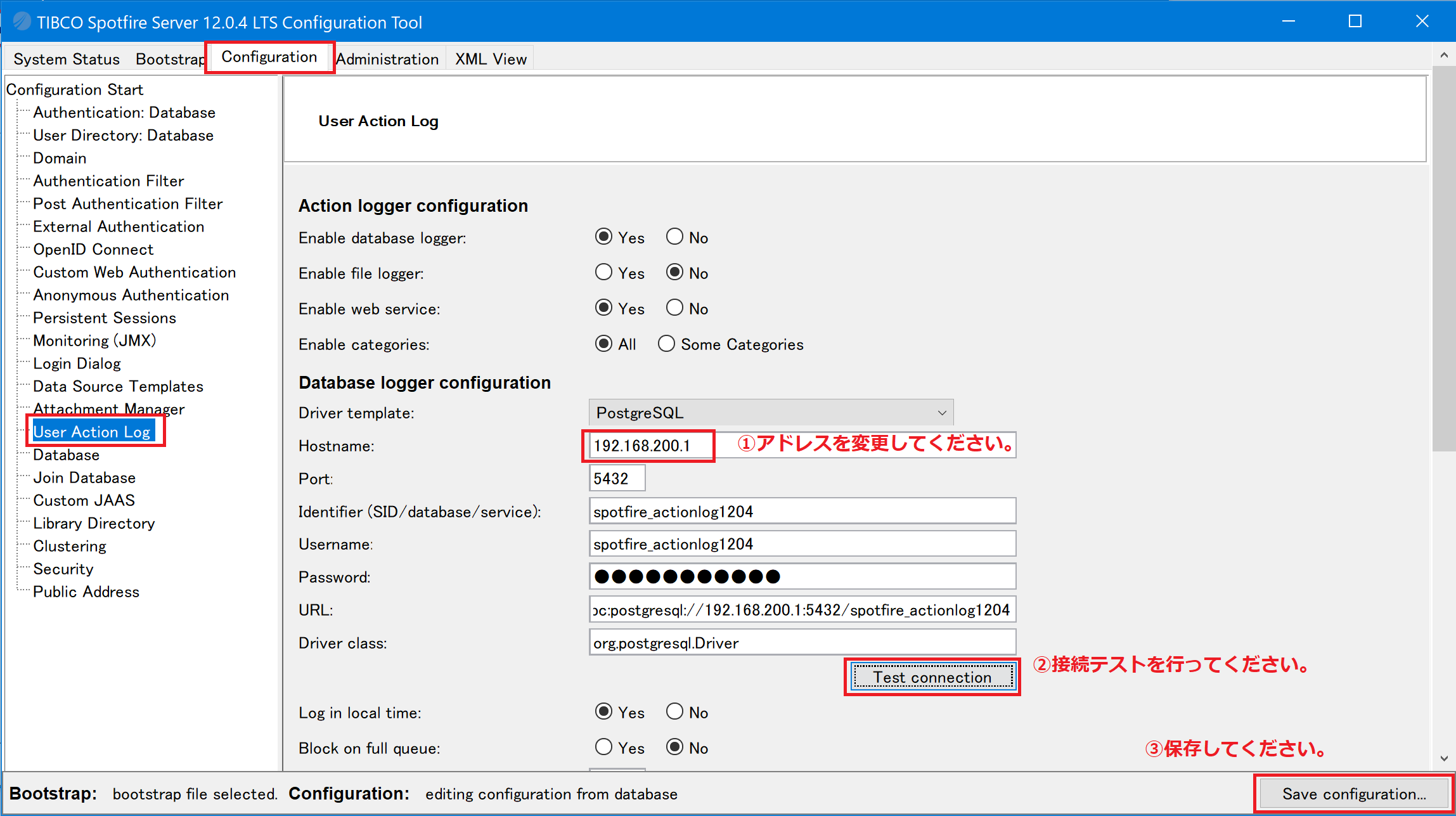Open Monitoring (JMX) settings
The width and height of the screenshot is (1456, 816).
(x=94, y=340)
